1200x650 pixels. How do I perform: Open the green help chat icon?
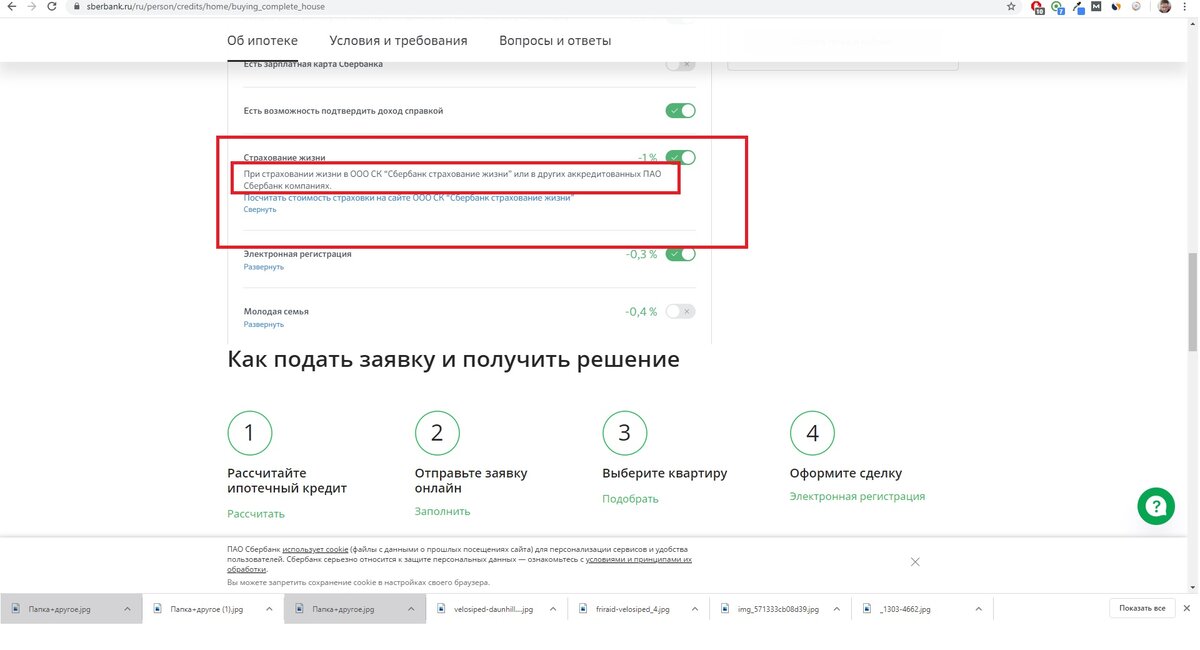[1156, 506]
